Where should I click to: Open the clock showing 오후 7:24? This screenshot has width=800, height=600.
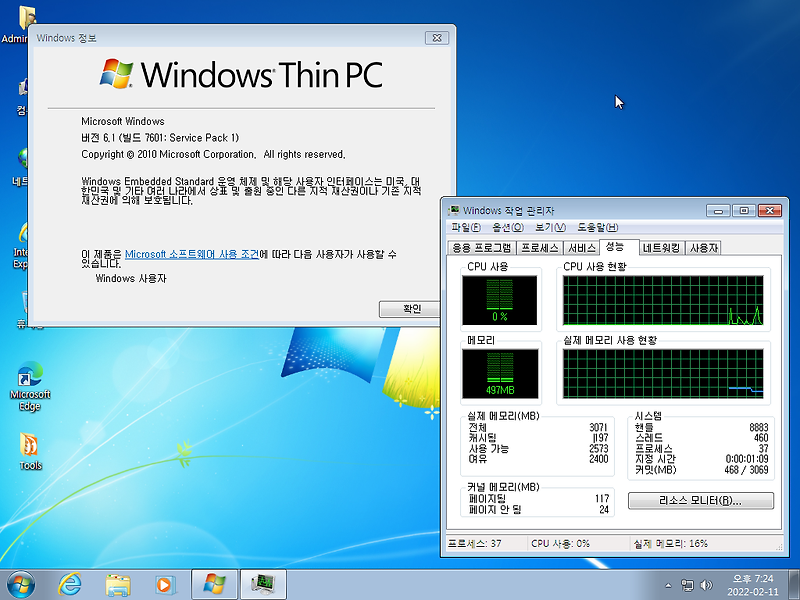[x=753, y=585]
